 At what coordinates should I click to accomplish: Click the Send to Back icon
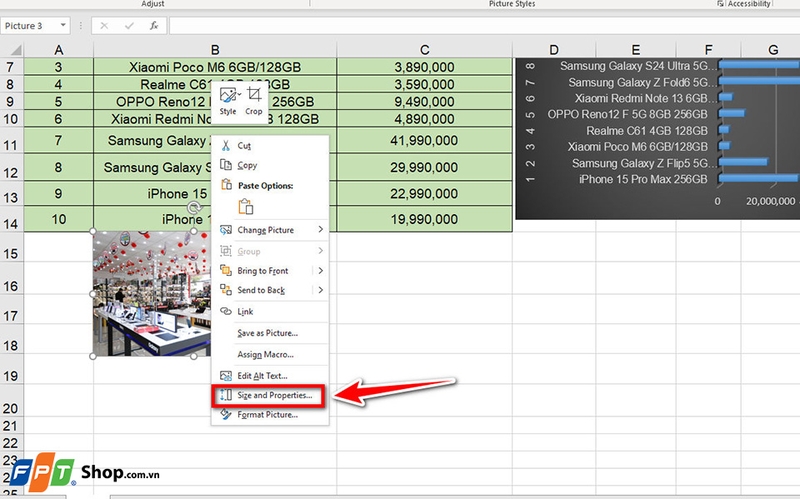click(x=226, y=290)
